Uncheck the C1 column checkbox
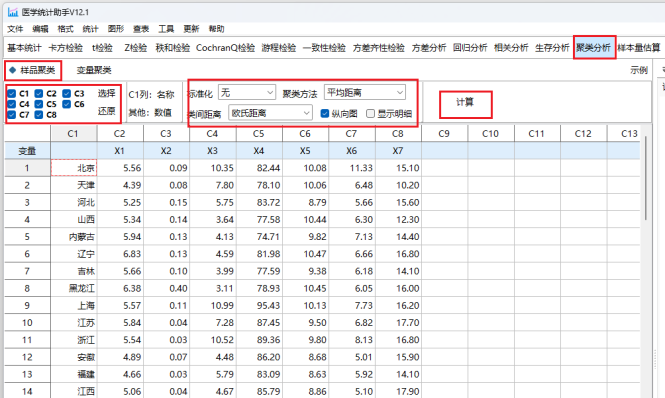665x398 pixels. 11,93
